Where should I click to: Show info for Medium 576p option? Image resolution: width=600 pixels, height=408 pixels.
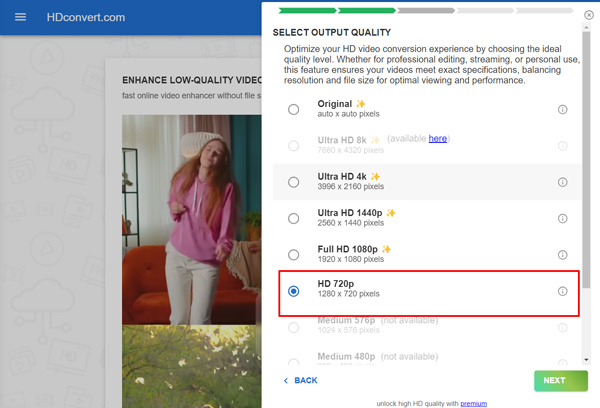562,328
